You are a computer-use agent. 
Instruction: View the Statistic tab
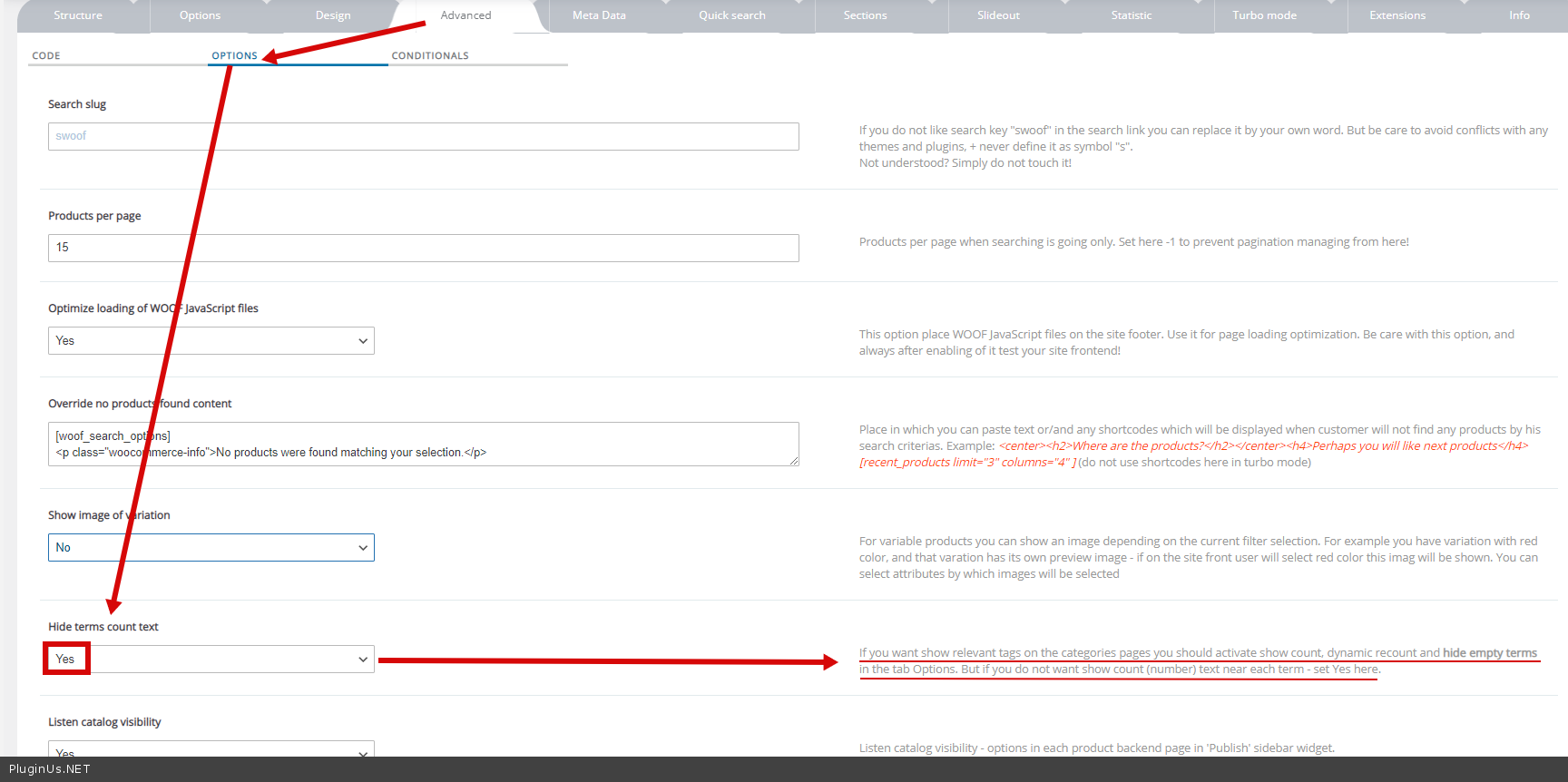[x=1131, y=15]
